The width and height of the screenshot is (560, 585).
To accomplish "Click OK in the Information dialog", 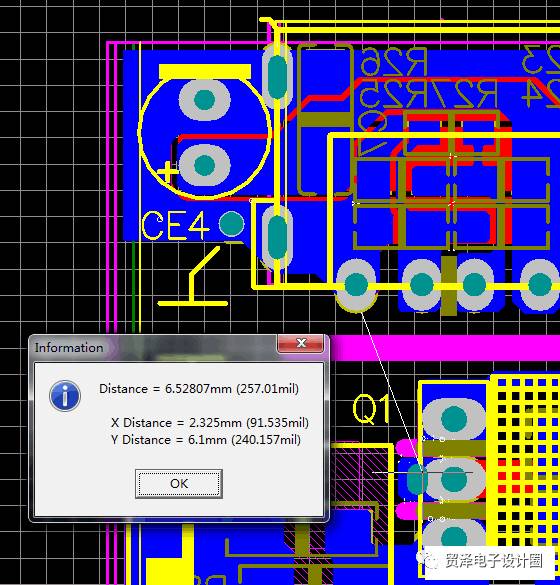I will pos(179,484).
